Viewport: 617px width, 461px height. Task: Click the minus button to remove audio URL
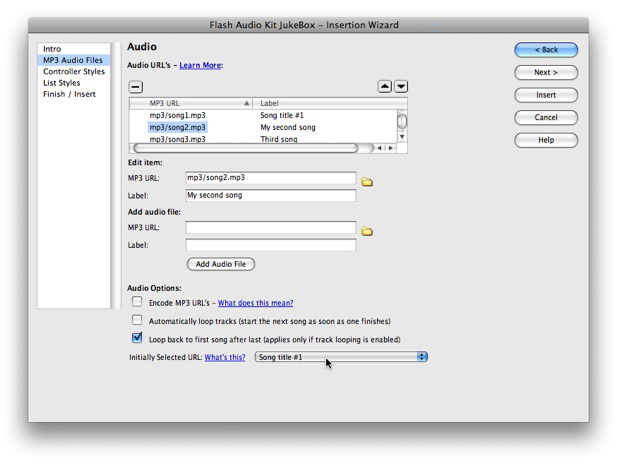point(136,87)
